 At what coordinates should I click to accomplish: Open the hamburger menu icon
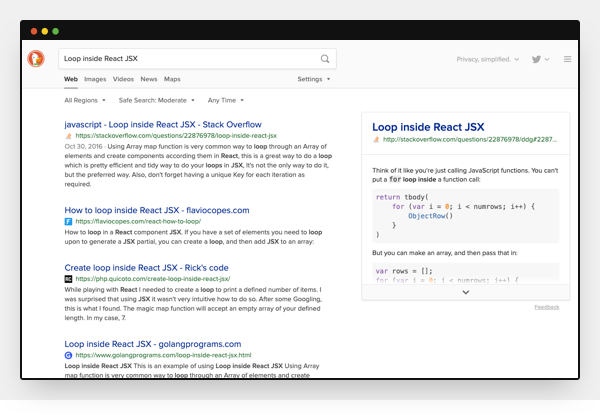pyautogui.click(x=567, y=59)
